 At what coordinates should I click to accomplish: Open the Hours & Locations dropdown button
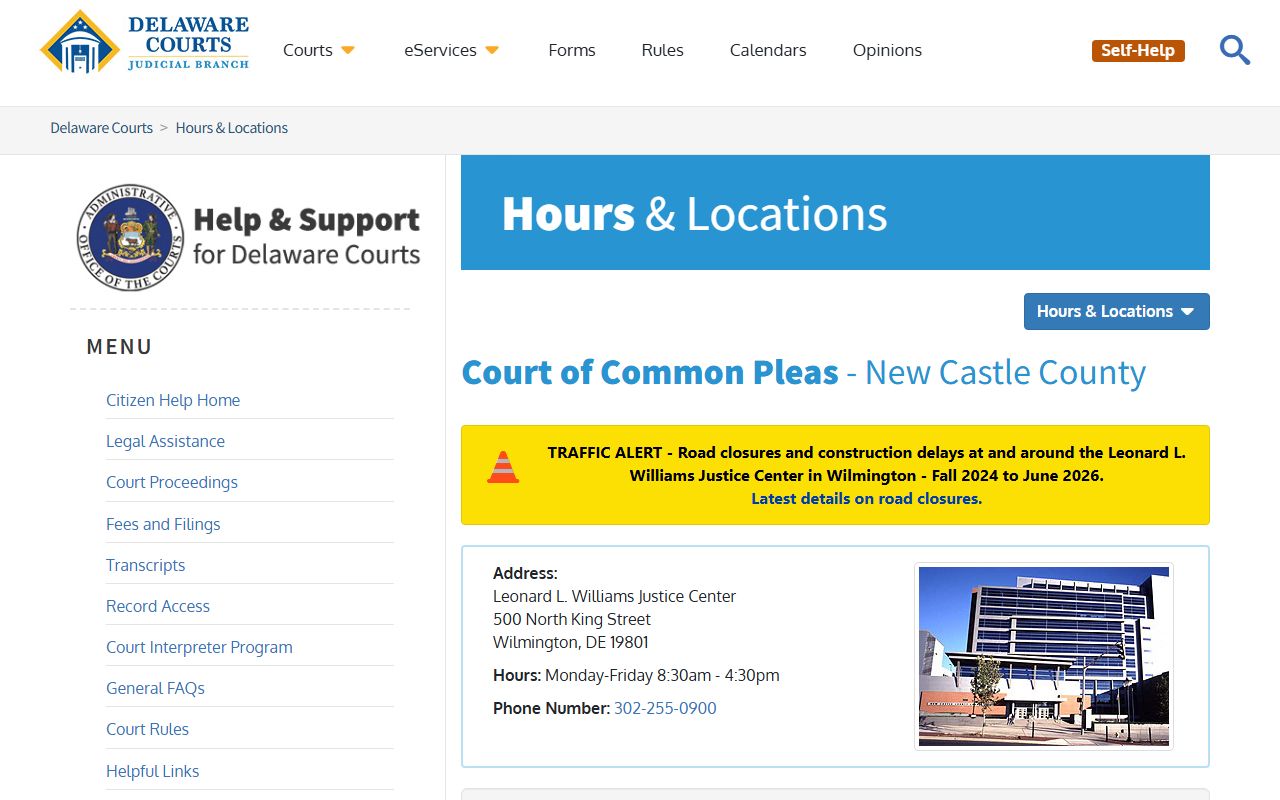pyautogui.click(x=1117, y=311)
